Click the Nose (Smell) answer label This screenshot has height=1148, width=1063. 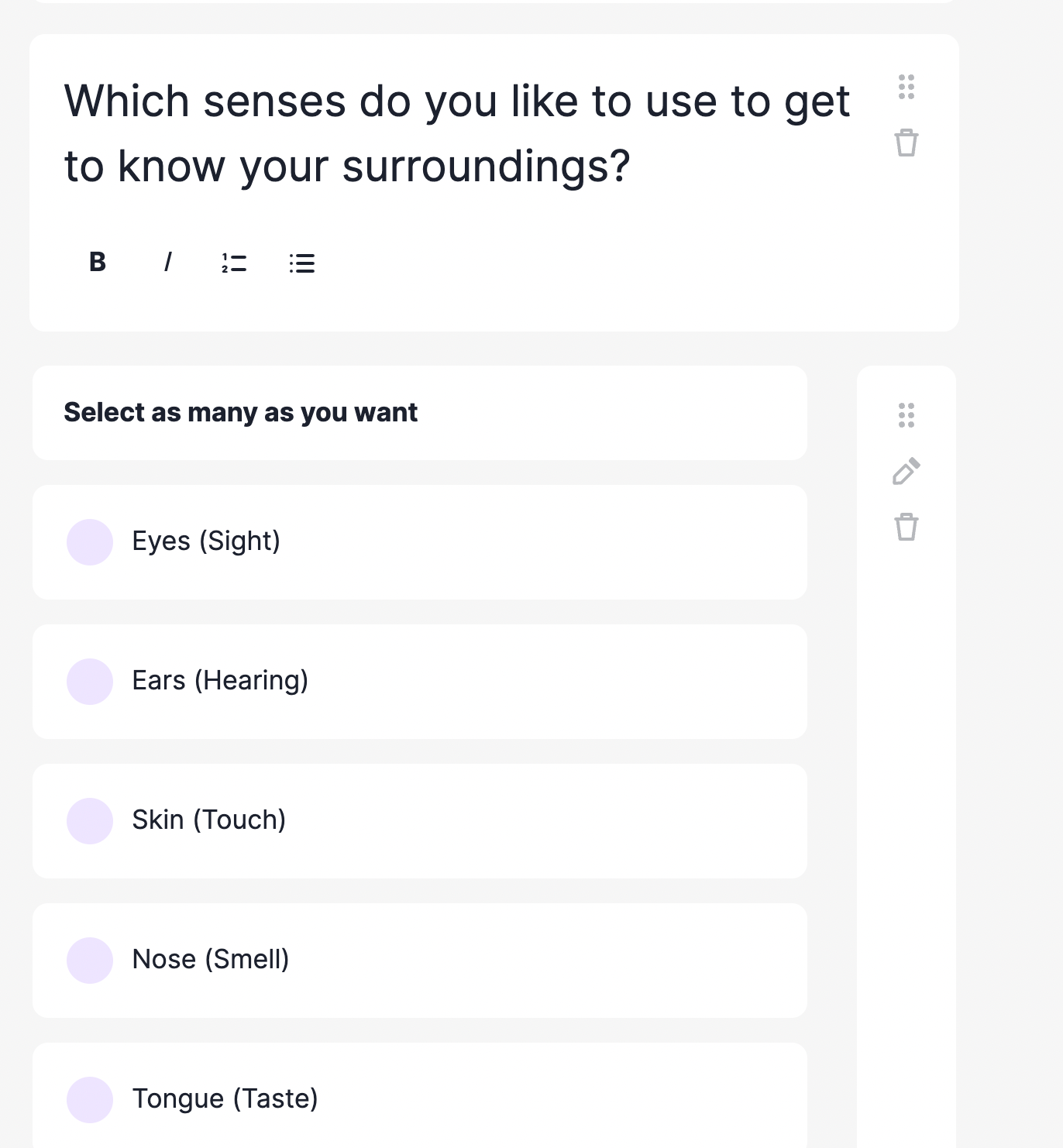point(211,960)
